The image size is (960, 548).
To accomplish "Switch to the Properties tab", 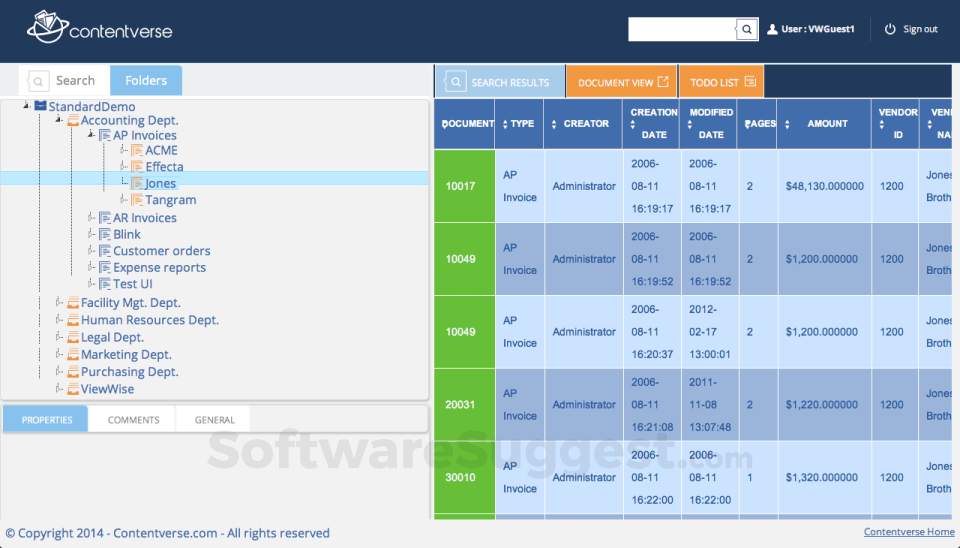I will tap(47, 419).
